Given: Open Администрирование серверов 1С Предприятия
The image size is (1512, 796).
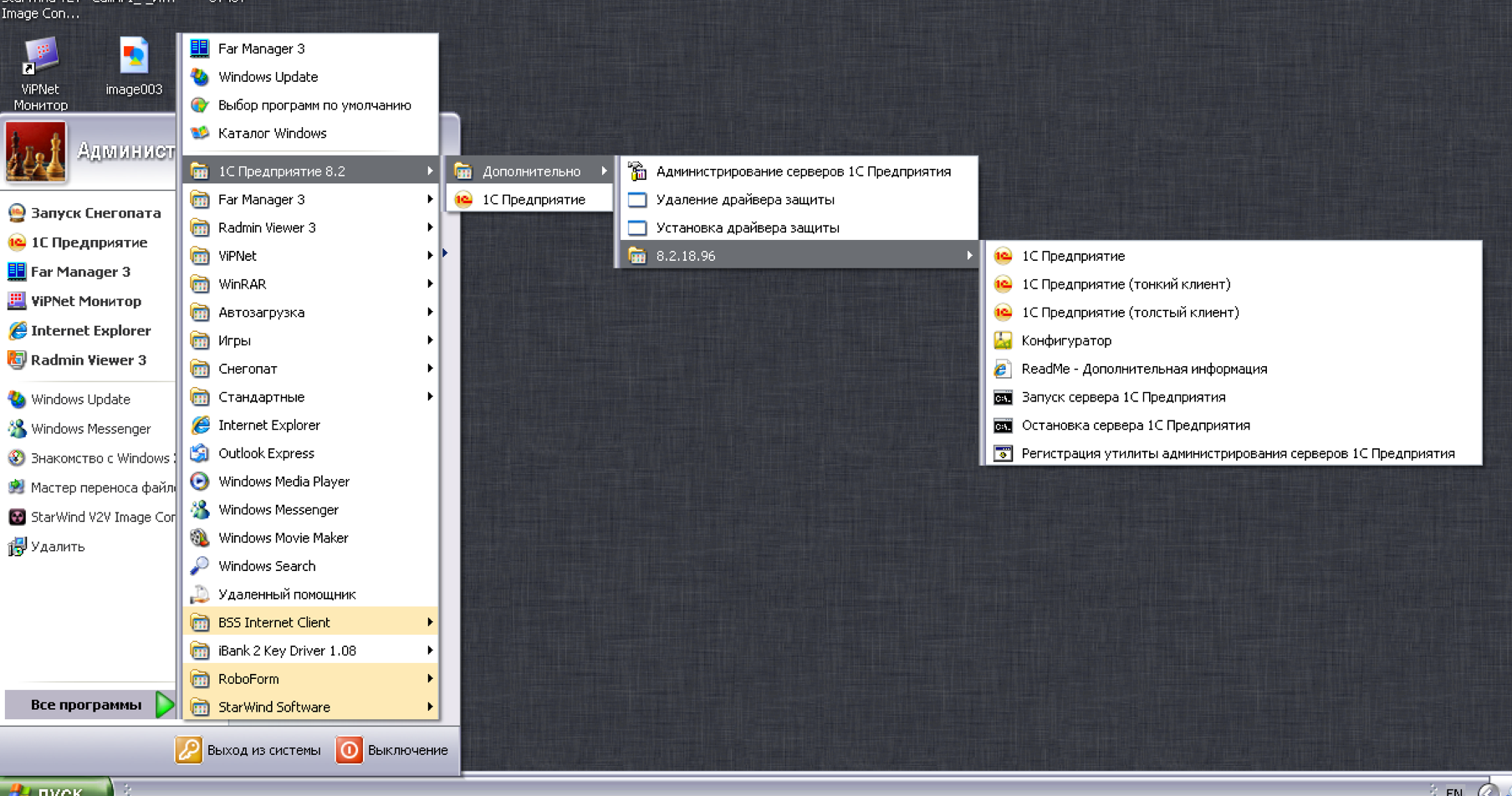Looking at the screenshot, I should point(799,171).
